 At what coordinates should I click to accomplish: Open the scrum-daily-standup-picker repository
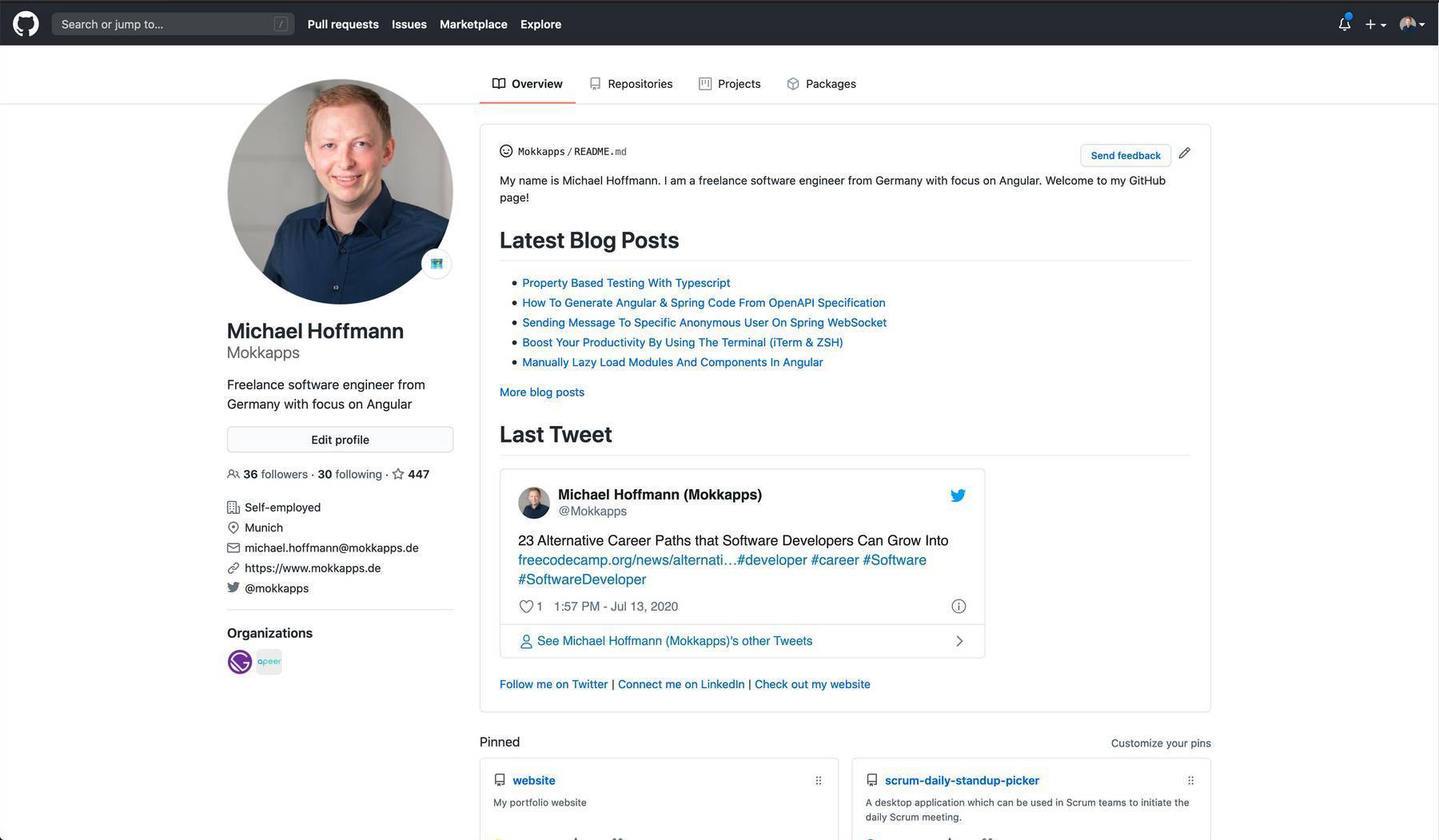click(x=962, y=780)
